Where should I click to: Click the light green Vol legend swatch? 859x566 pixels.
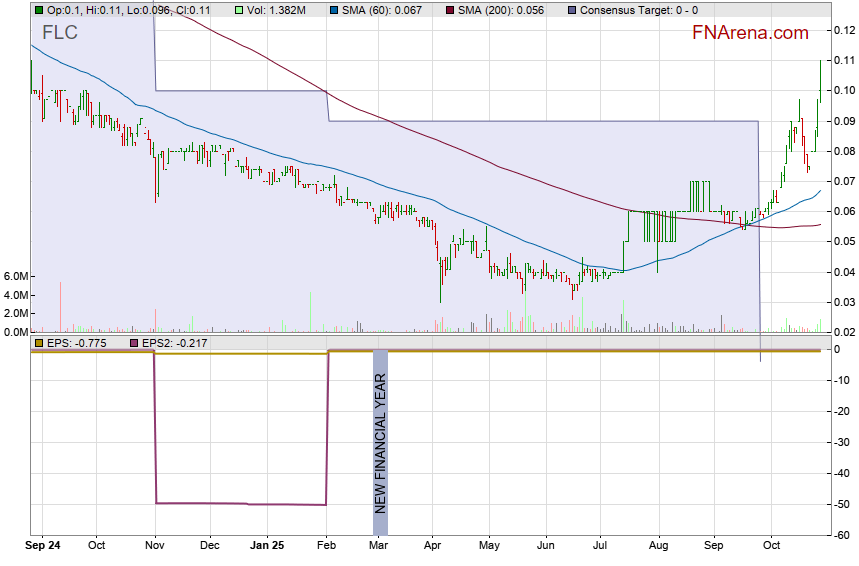click(239, 9)
